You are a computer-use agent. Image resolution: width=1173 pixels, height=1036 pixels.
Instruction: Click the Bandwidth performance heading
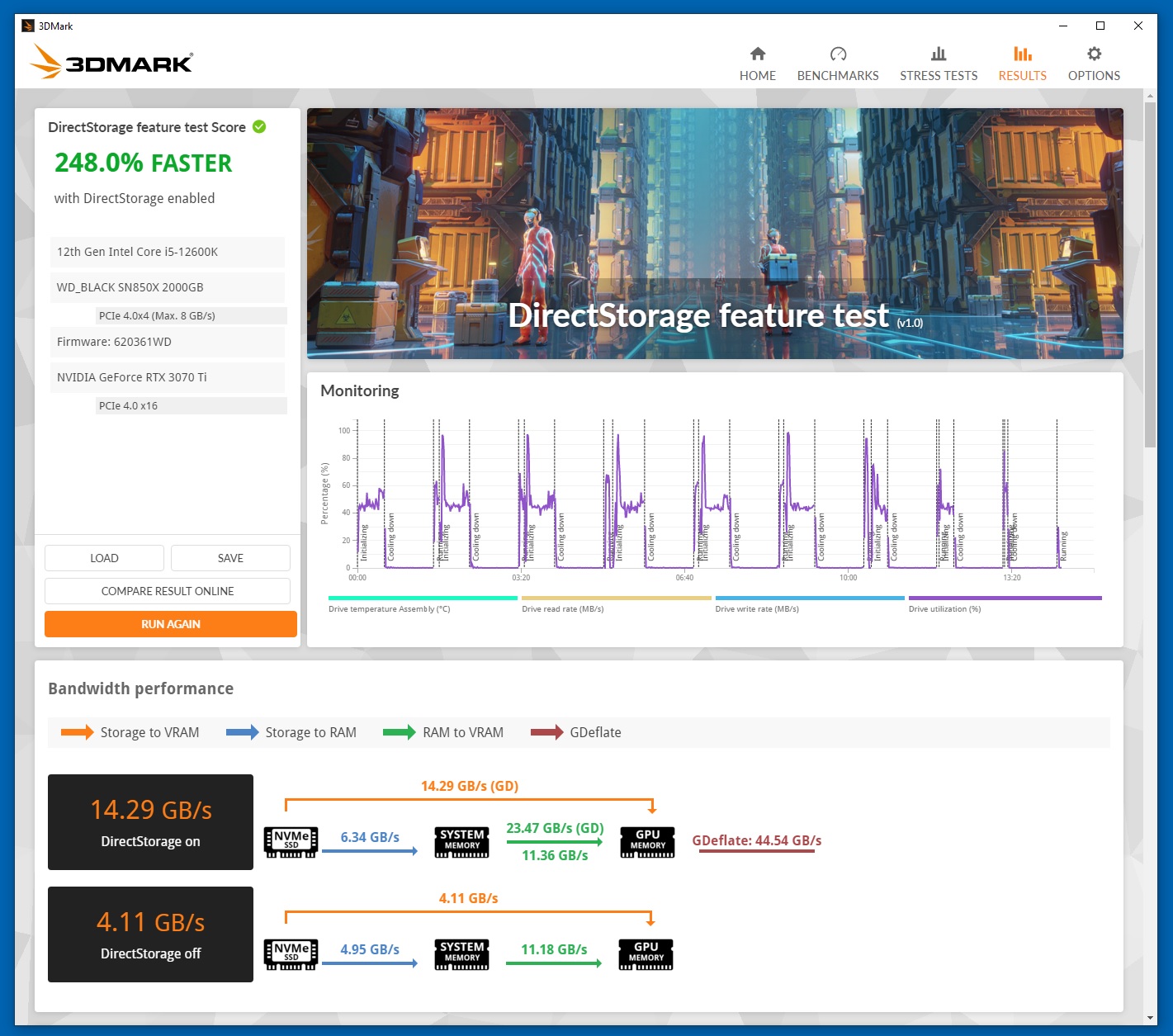140,688
